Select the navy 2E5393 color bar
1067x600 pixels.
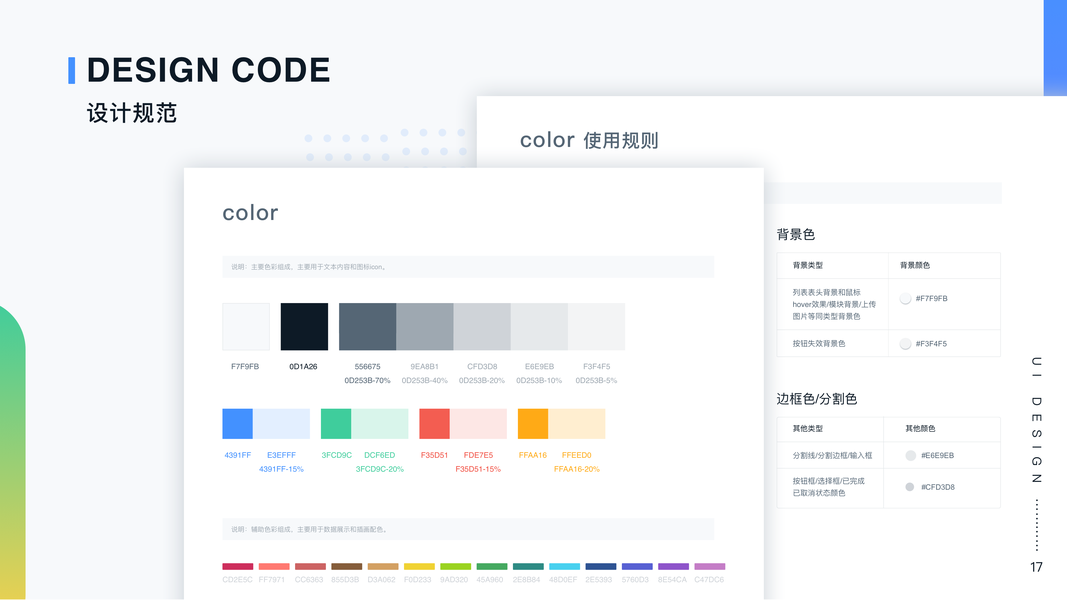click(601, 566)
